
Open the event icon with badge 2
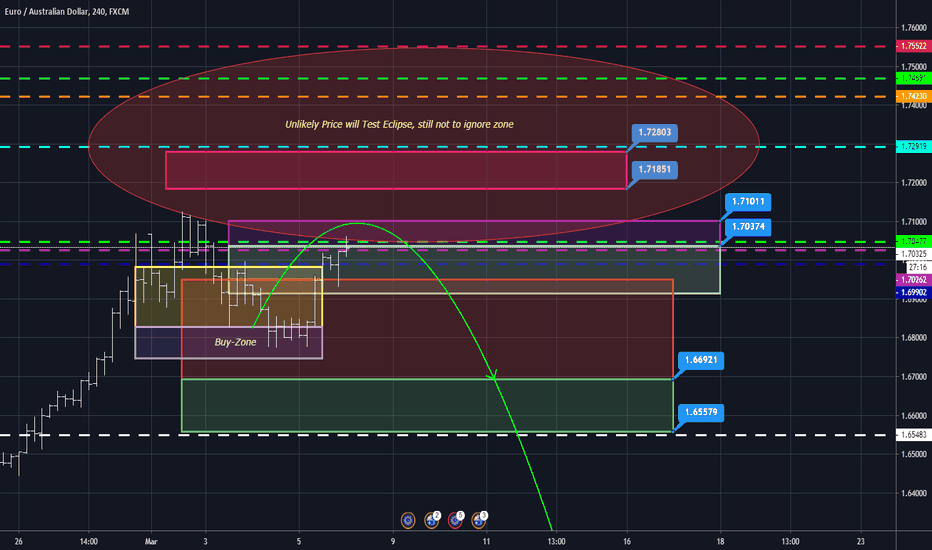click(432, 520)
